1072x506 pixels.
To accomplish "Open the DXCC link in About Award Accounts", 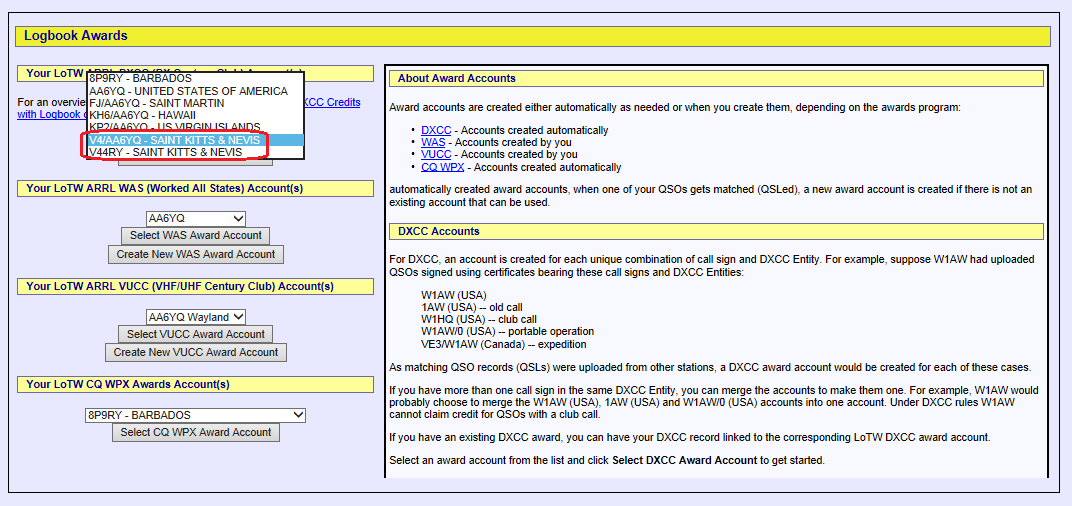I will [x=435, y=131].
